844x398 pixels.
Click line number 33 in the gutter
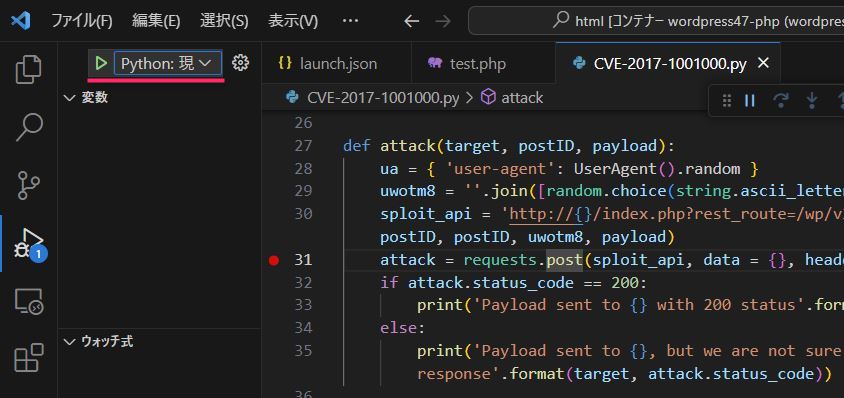[303, 305]
